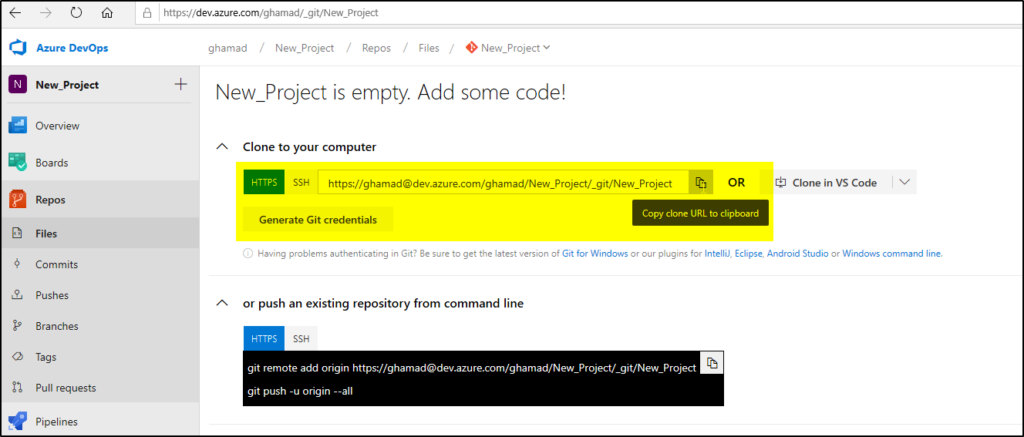Go to browser home icon
This screenshot has width=1024, height=437.
click(x=107, y=12)
